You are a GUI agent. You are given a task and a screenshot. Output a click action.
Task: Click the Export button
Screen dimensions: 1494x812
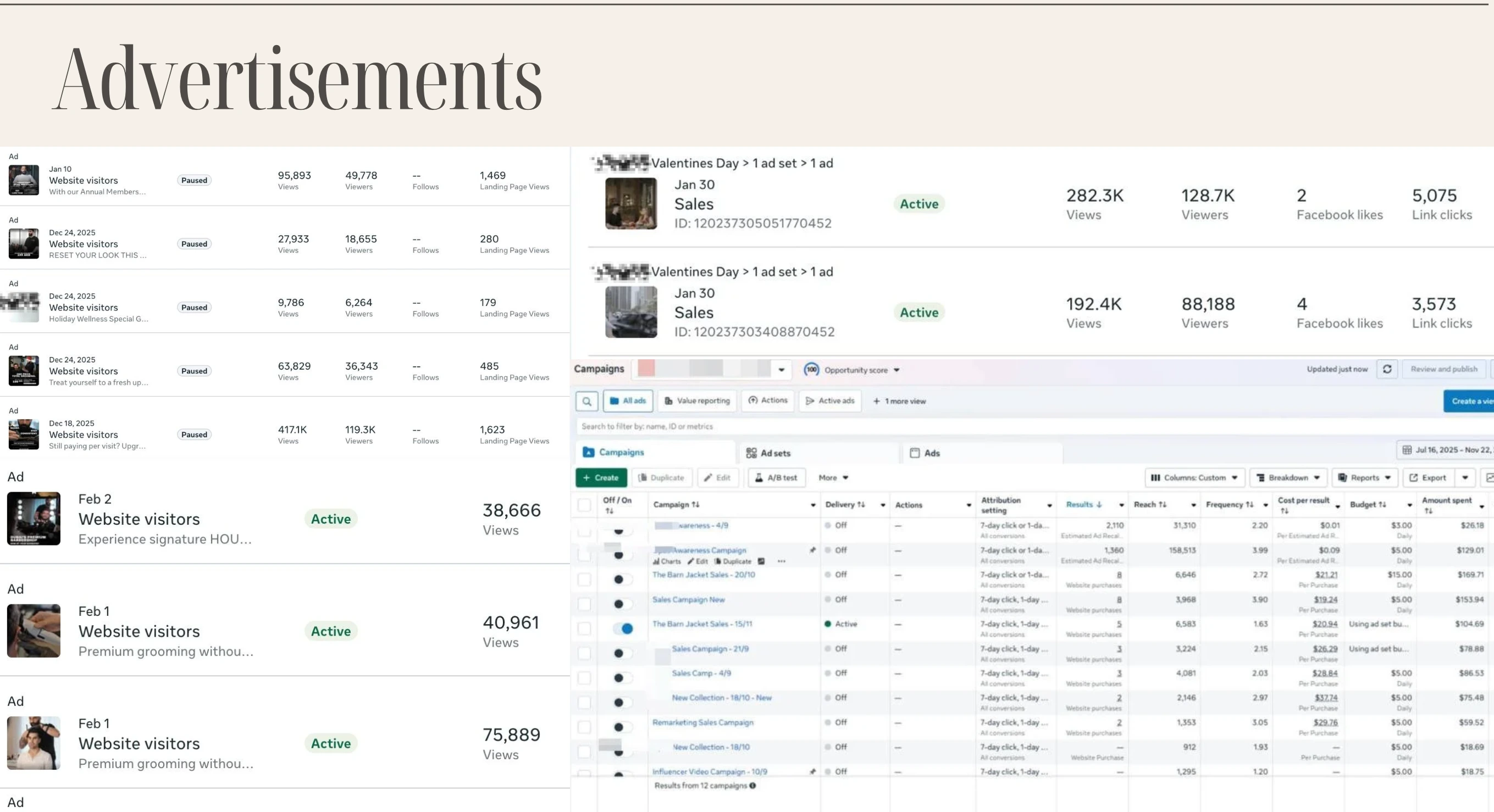pyautogui.click(x=1428, y=477)
